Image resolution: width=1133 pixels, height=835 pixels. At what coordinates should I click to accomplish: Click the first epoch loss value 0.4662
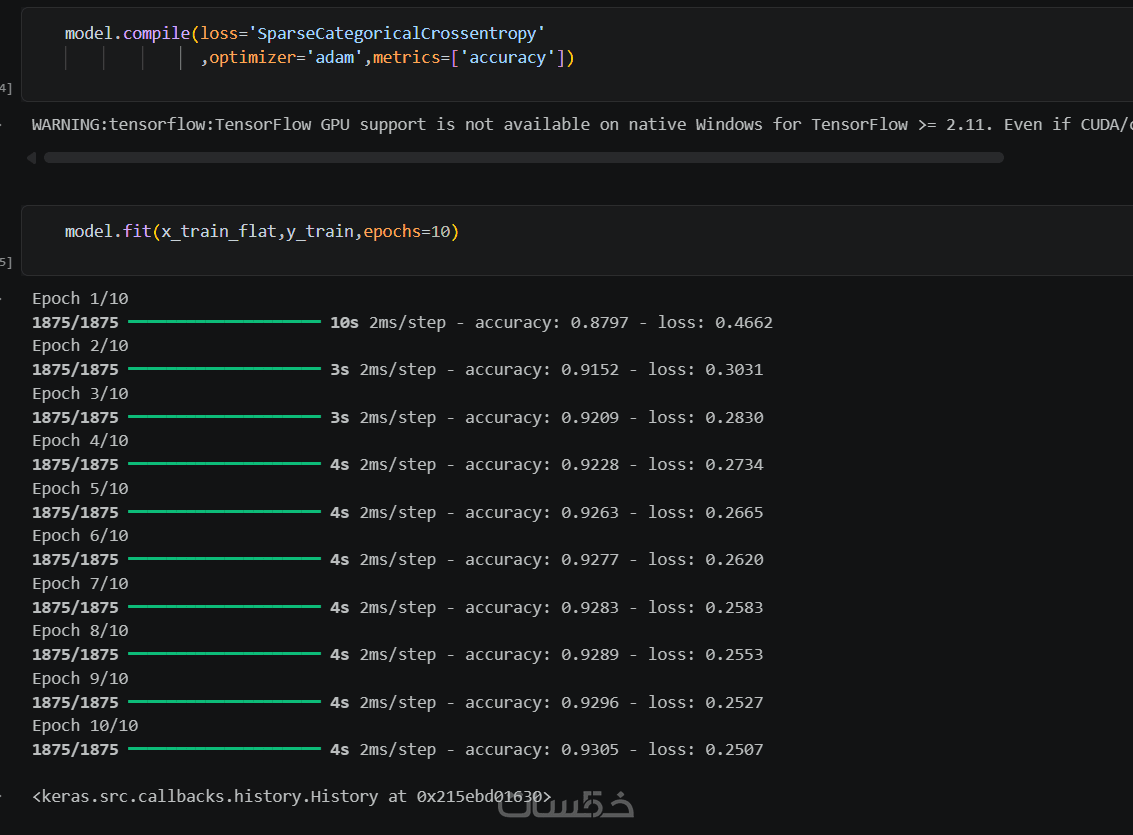[x=744, y=323]
